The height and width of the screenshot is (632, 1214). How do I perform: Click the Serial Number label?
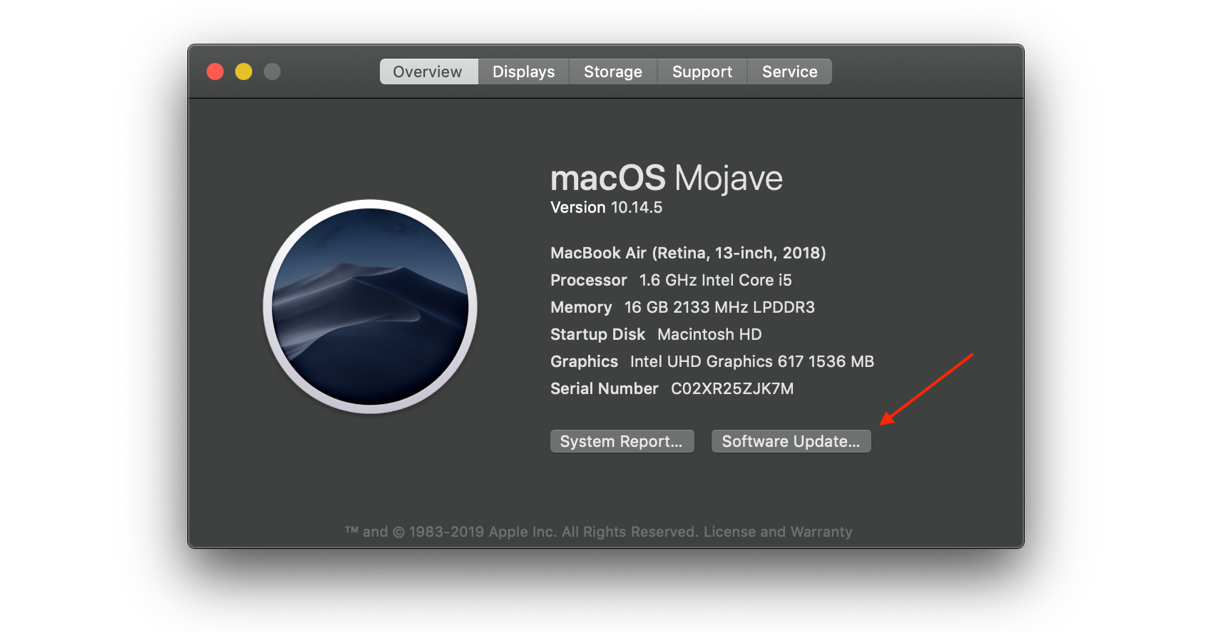click(604, 388)
